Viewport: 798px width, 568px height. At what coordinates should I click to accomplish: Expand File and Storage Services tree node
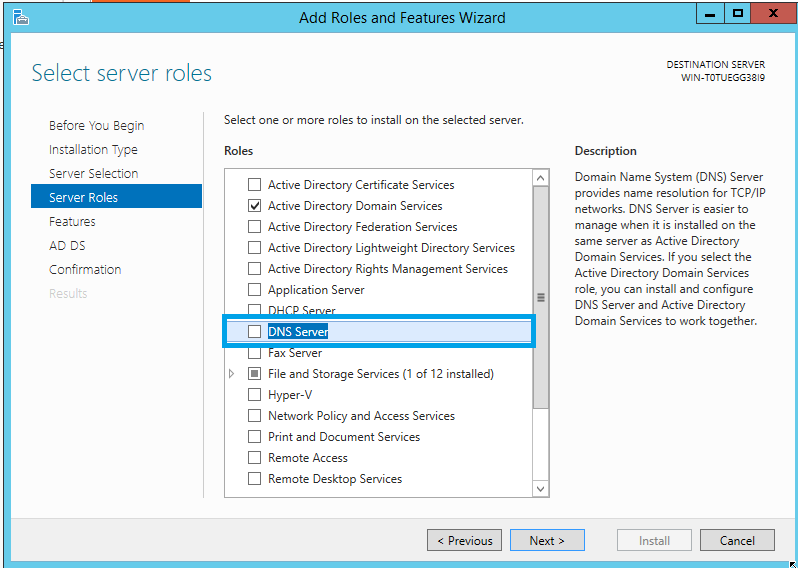click(x=232, y=374)
